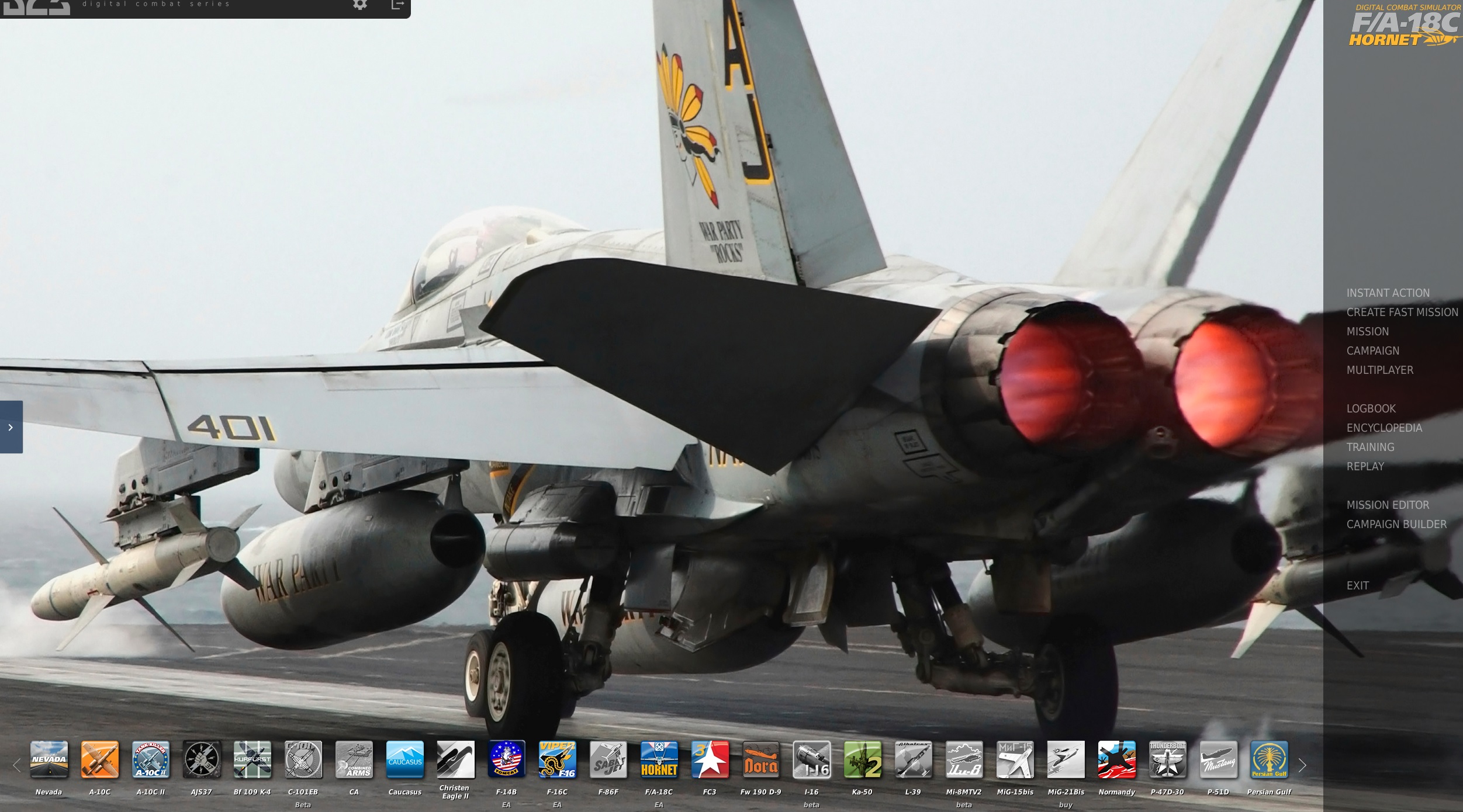Select the Persian Gulf map icon

pyautogui.click(x=1269, y=759)
